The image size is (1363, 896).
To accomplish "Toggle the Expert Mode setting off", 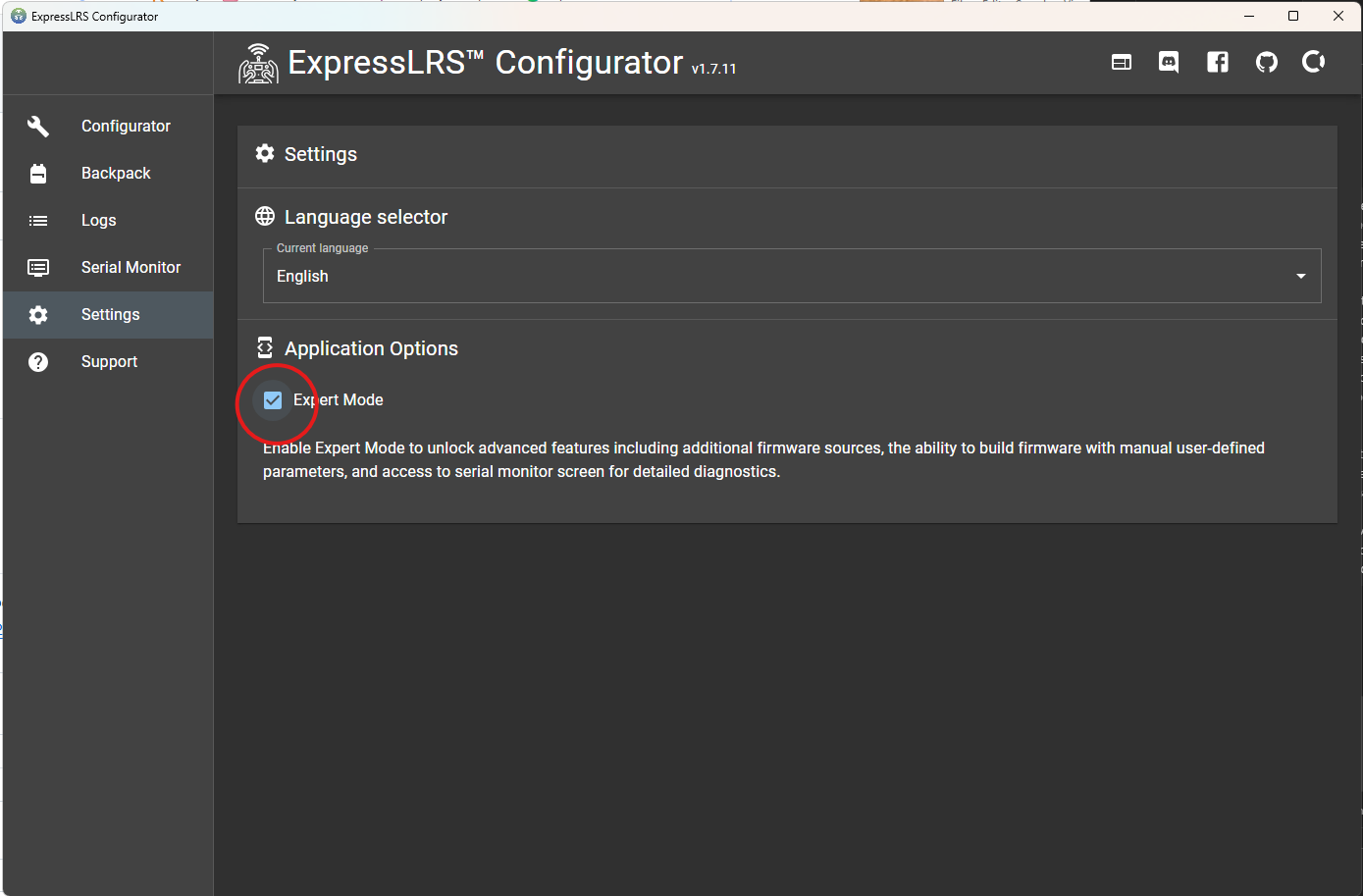I will point(272,399).
